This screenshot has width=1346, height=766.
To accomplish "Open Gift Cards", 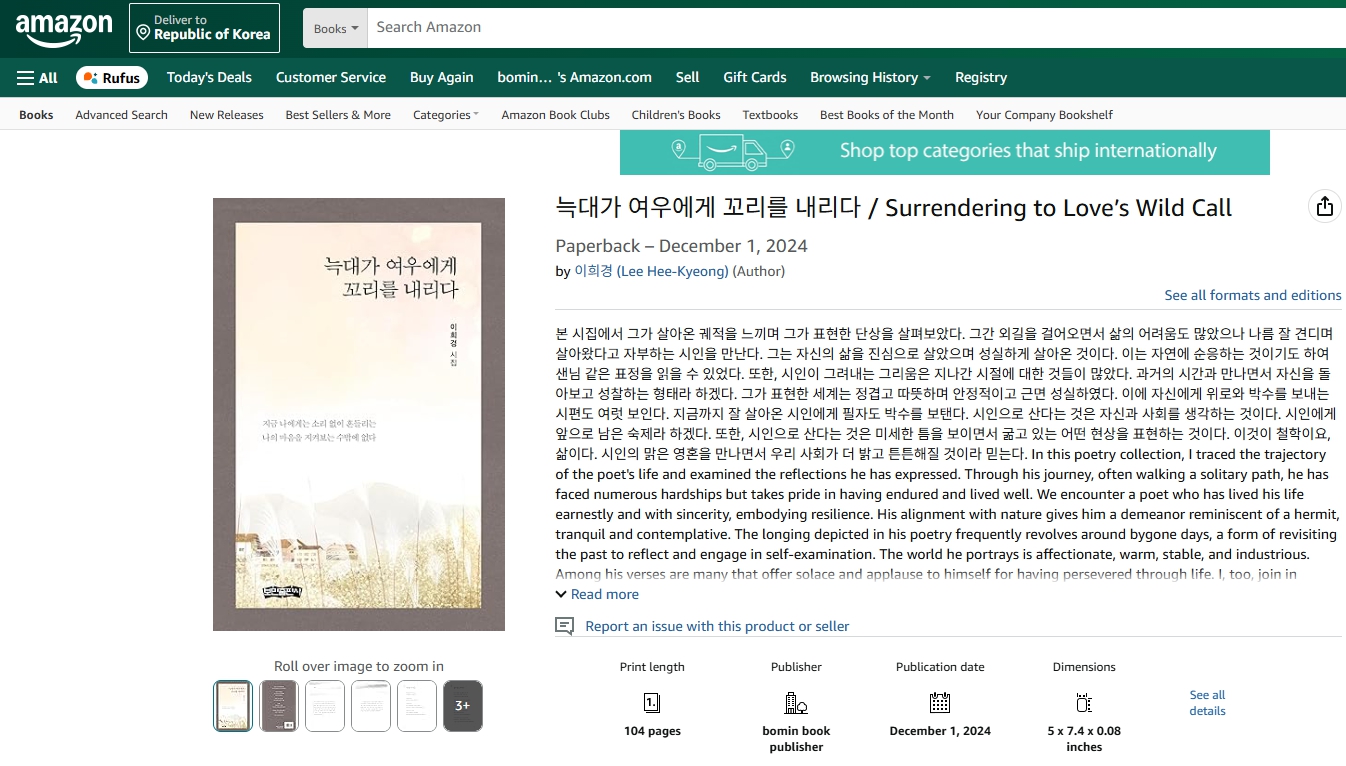I will 755,78.
